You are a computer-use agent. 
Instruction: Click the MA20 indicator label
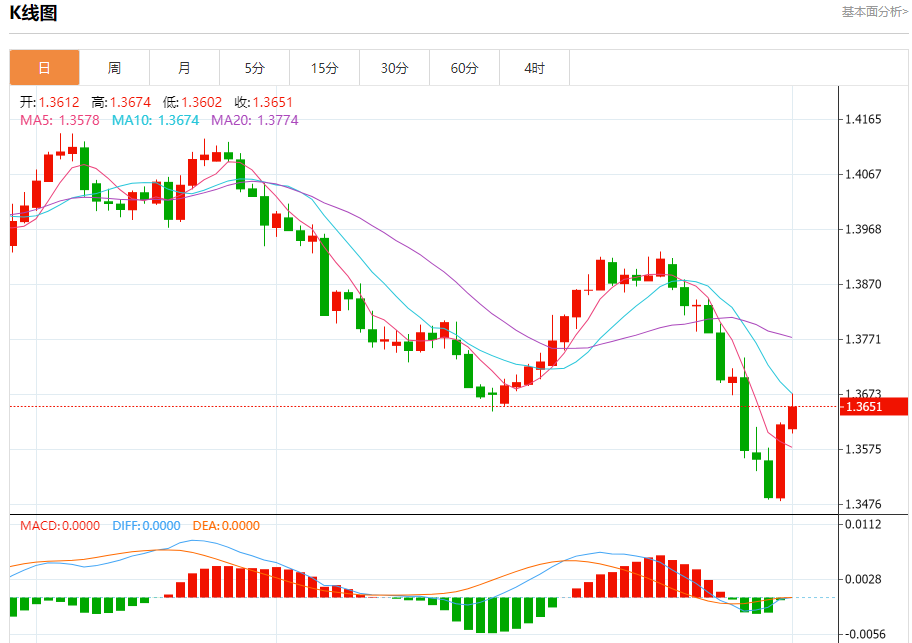coord(256,120)
